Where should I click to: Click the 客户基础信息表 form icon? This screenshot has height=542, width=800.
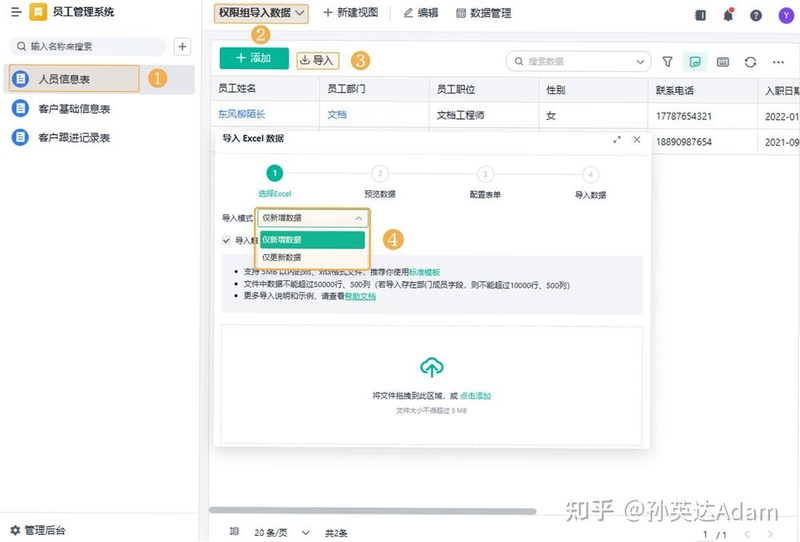(x=20, y=108)
